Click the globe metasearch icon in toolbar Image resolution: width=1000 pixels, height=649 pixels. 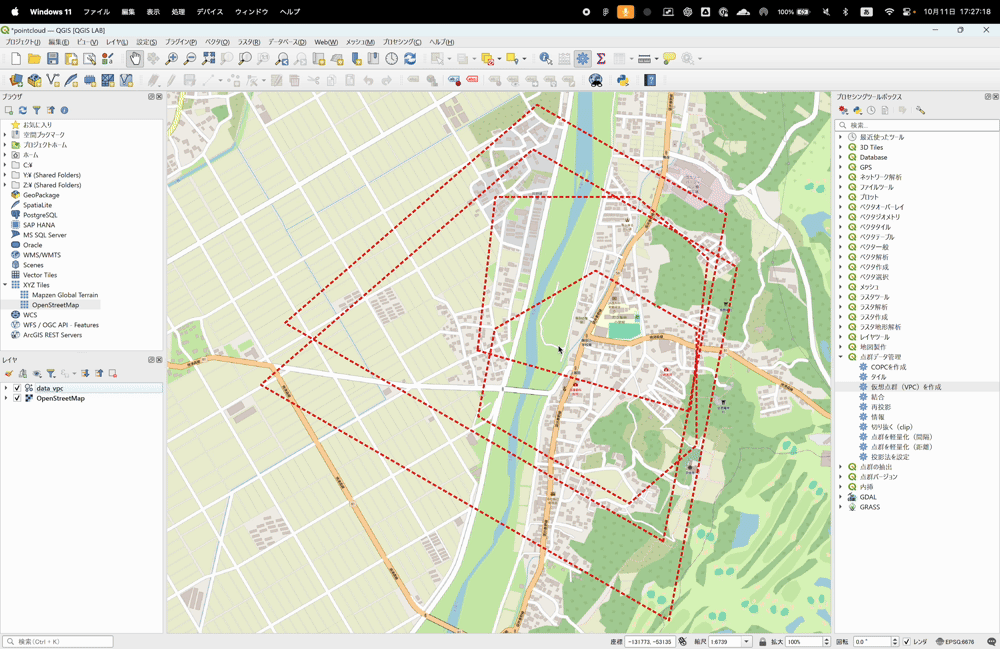pos(596,80)
